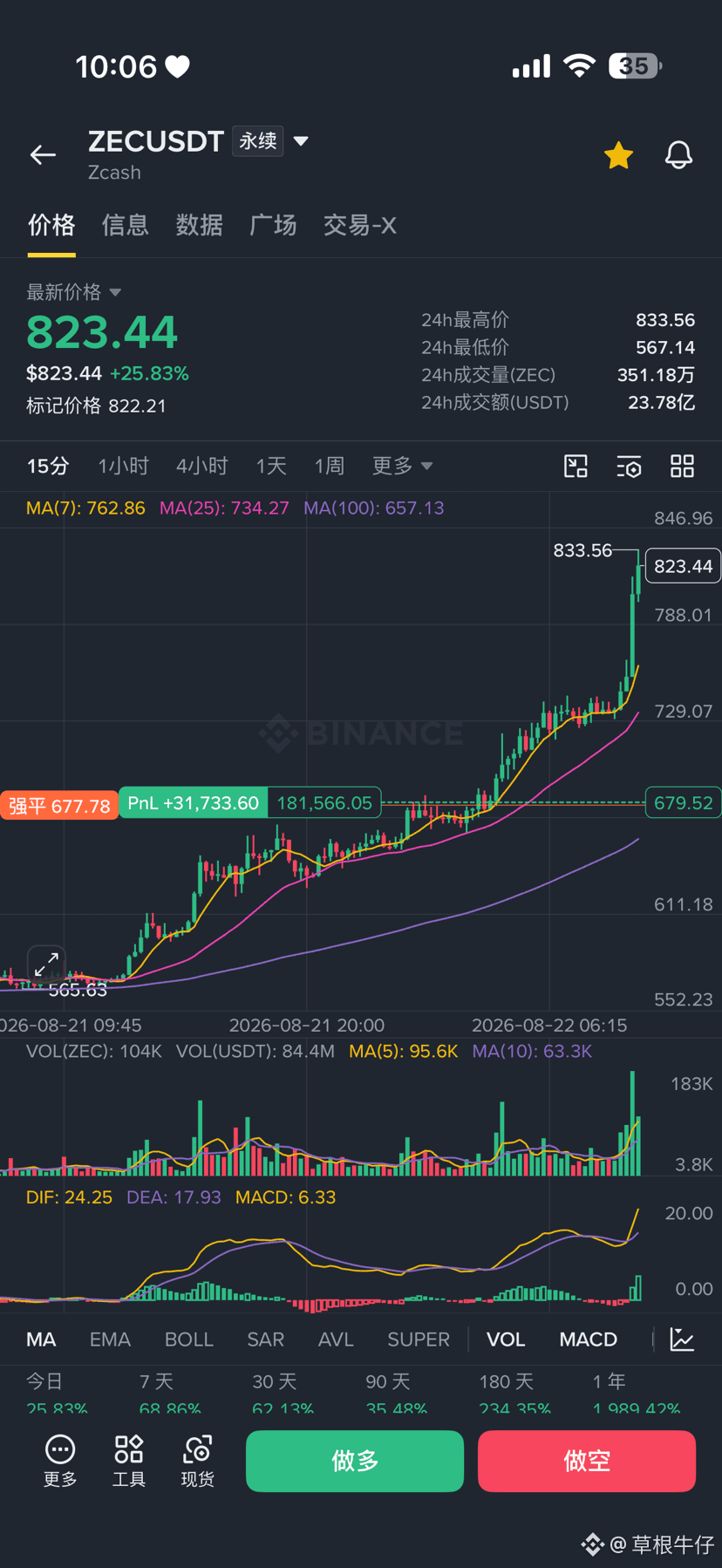This screenshot has height=1568, width=722.
Task: Open the 更多 menu at bottom
Action: point(60,1461)
